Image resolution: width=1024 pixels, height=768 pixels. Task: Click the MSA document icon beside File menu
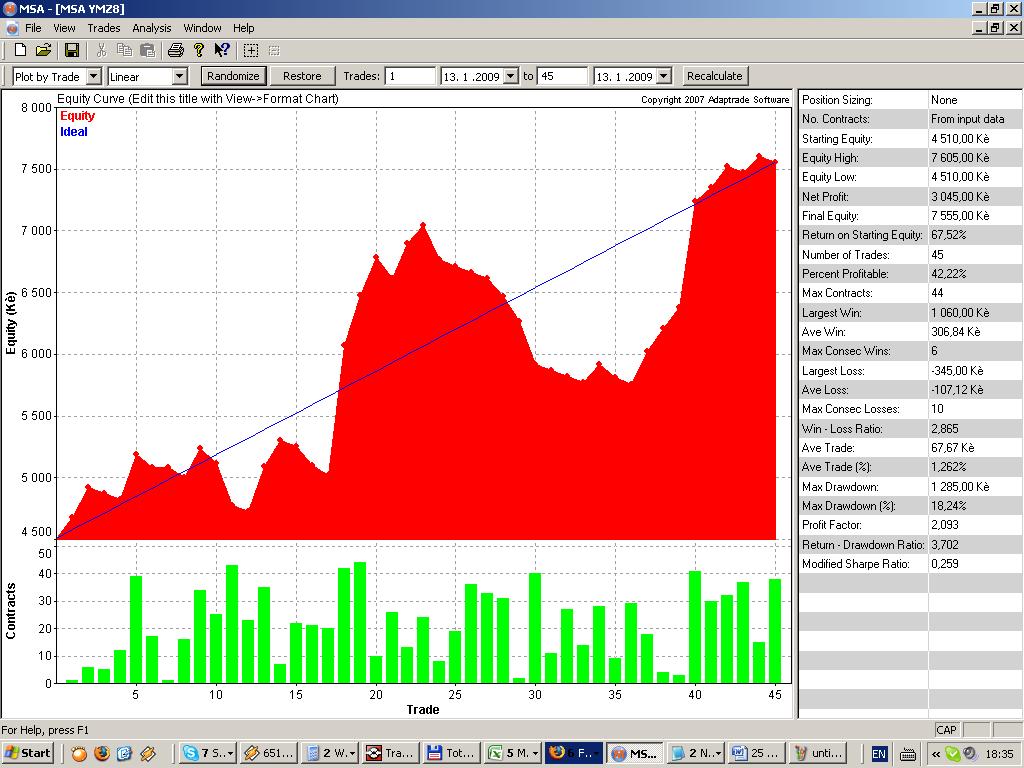[12, 28]
